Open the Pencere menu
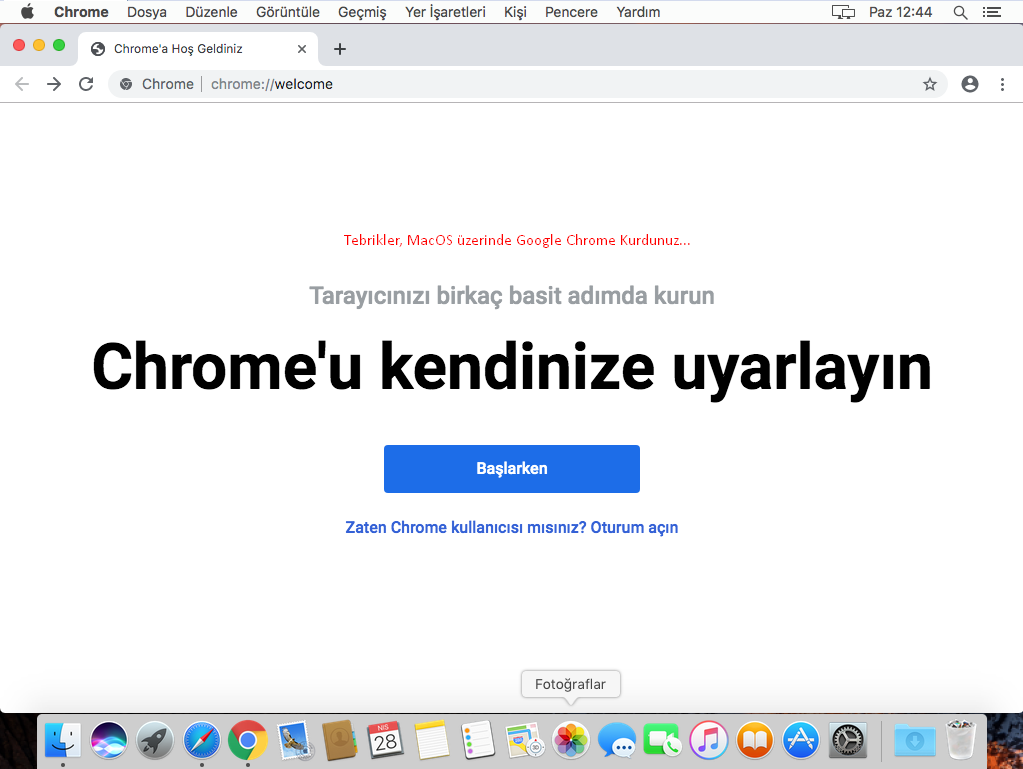This screenshot has height=769, width=1023. pyautogui.click(x=572, y=12)
